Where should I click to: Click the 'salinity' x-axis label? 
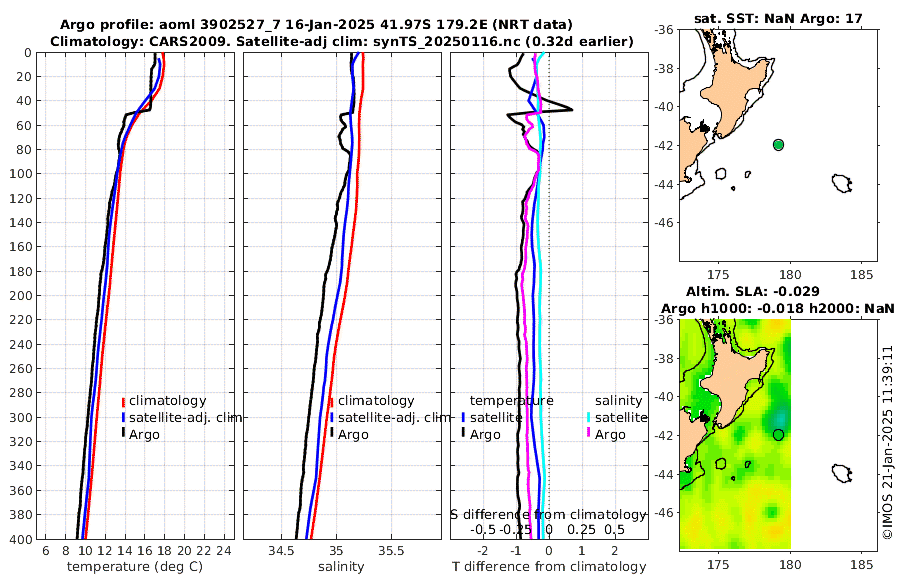341,567
